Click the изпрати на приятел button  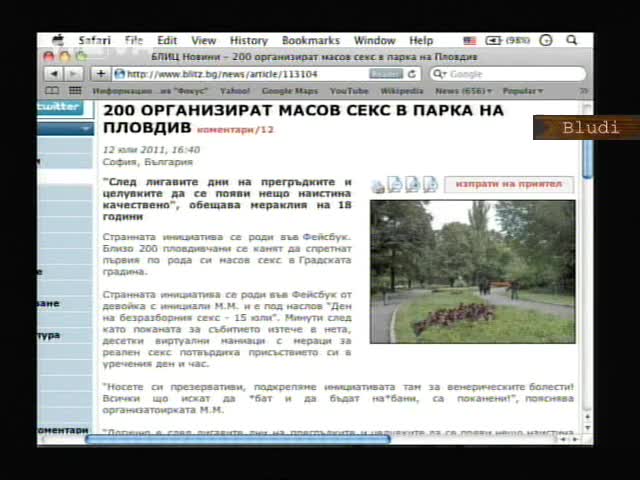[509, 184]
